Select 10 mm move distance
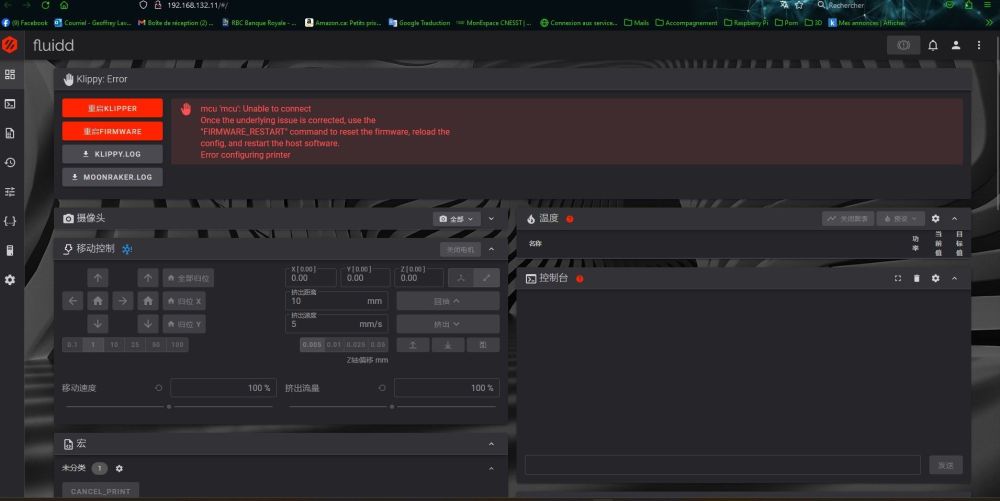Image resolution: width=1000 pixels, height=501 pixels. [x=114, y=345]
